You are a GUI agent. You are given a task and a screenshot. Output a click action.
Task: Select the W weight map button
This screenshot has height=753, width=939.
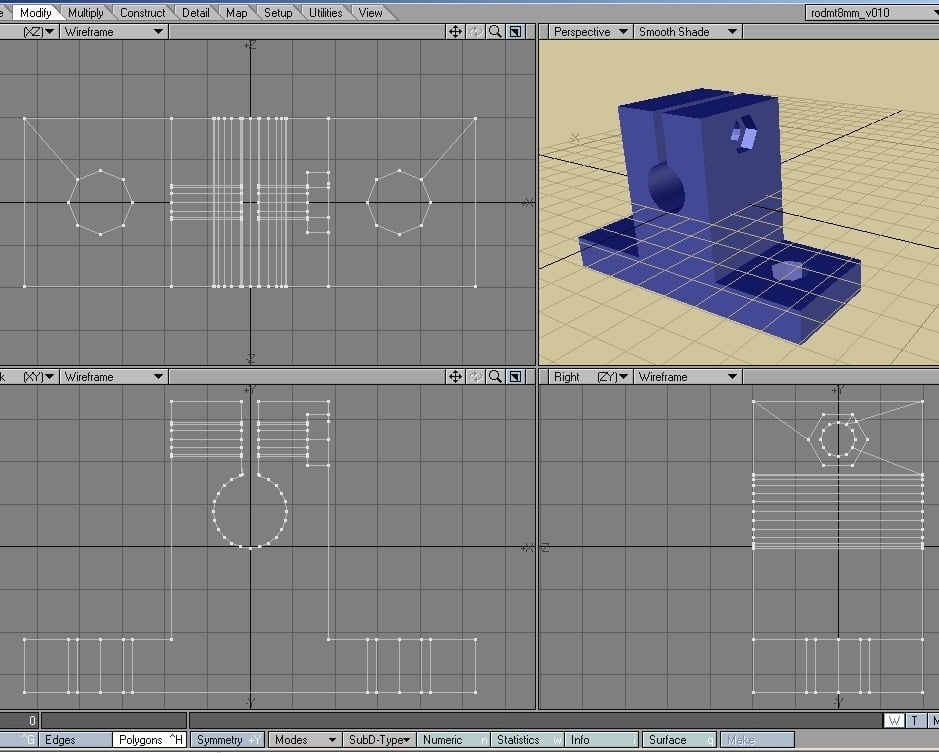(894, 721)
